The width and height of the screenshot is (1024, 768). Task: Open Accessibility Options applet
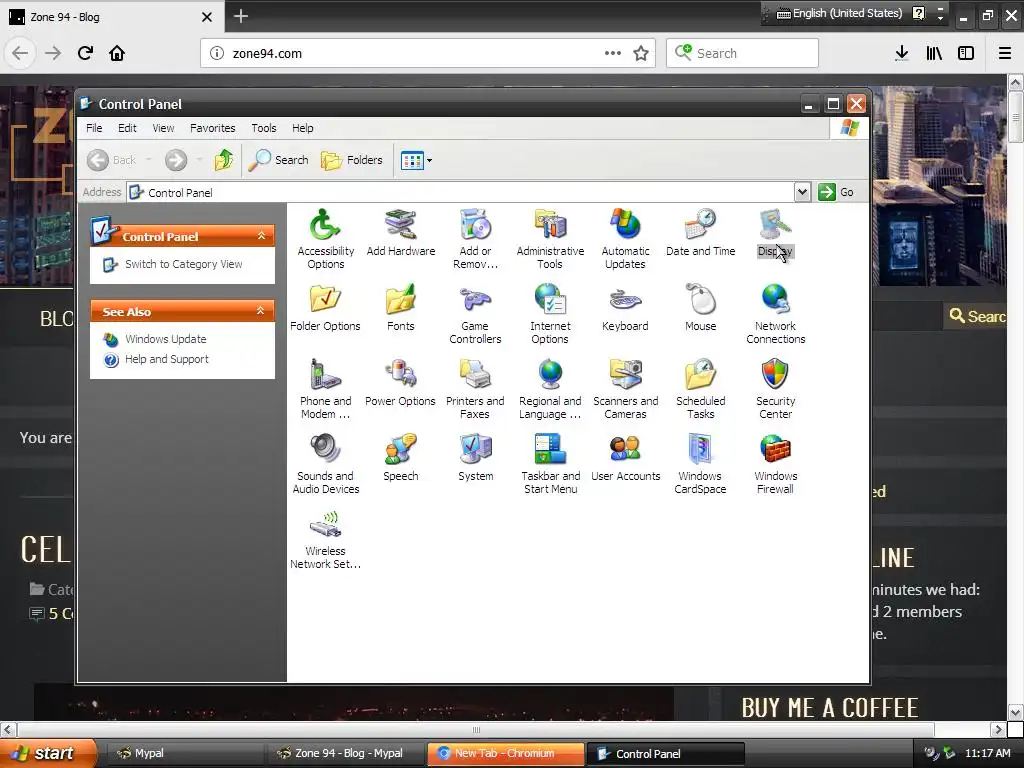[x=325, y=238]
